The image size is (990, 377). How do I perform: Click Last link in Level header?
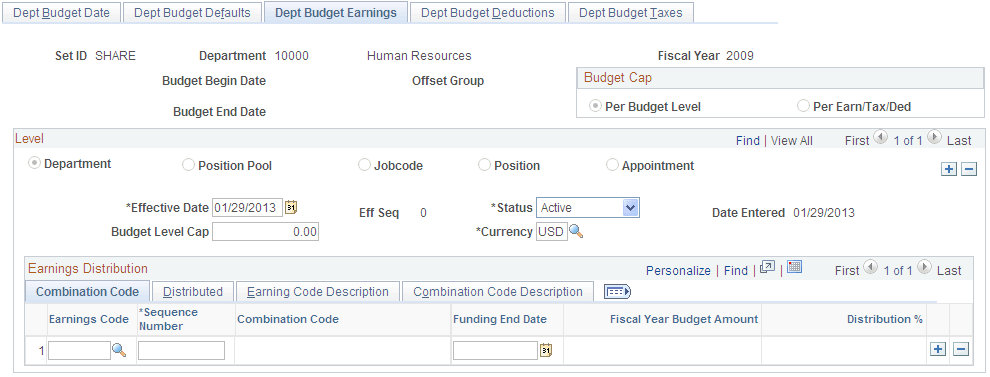click(959, 141)
